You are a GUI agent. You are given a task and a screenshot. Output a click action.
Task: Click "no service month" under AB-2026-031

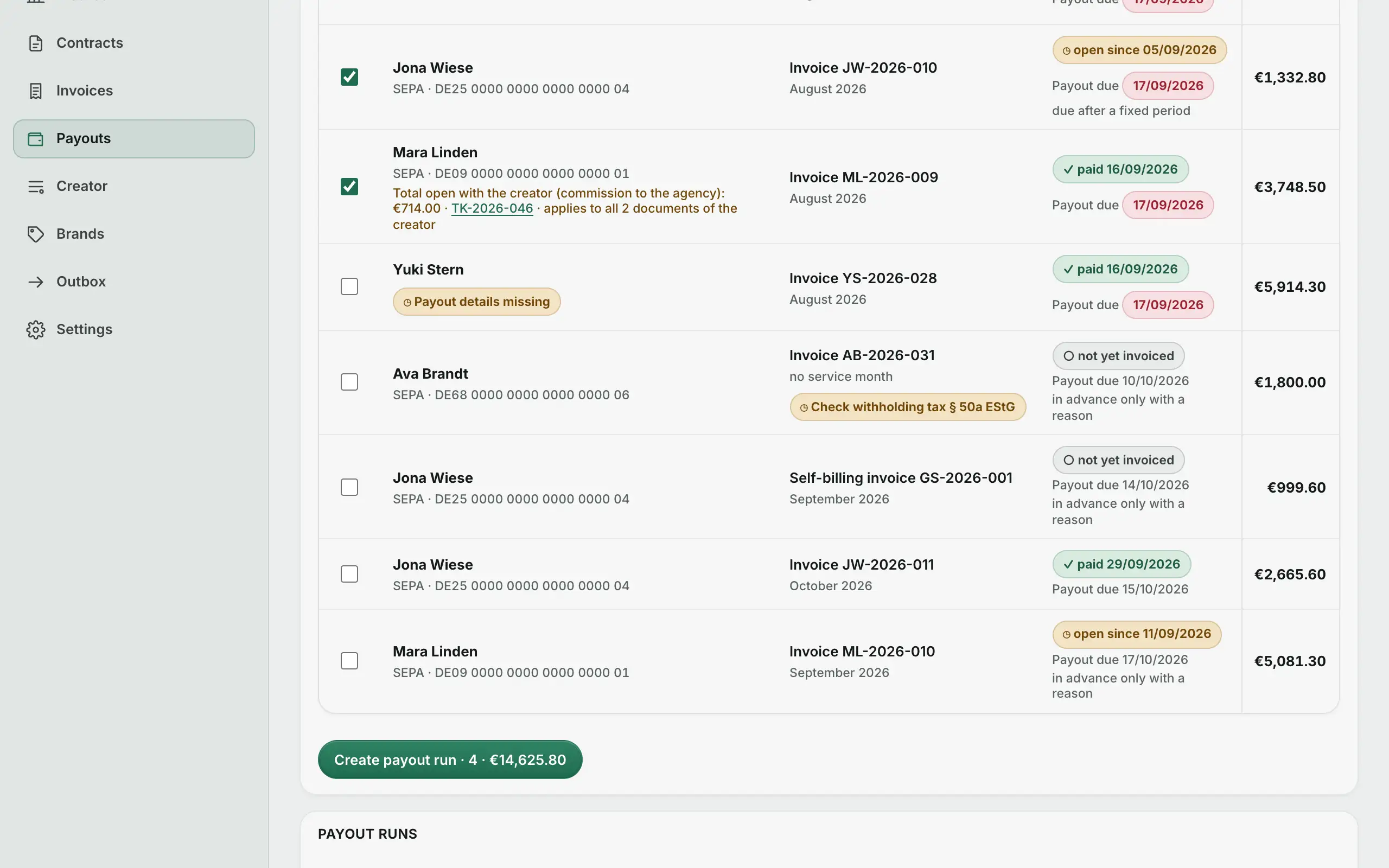(841, 376)
